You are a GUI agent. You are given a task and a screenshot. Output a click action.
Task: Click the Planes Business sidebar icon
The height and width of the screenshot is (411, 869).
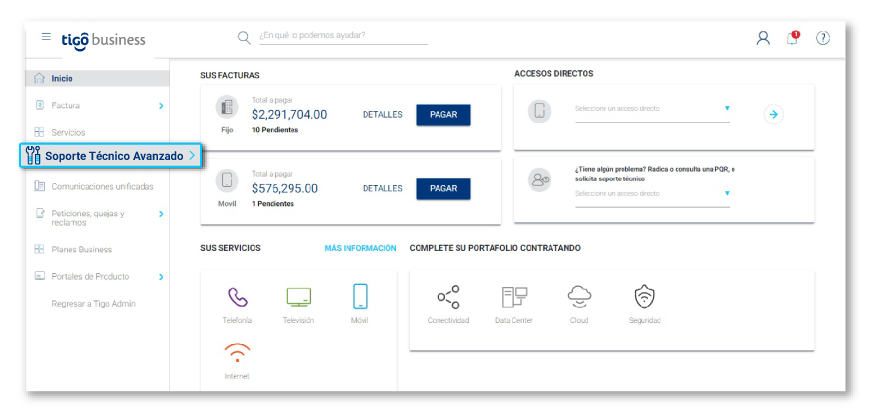pyautogui.click(x=39, y=249)
